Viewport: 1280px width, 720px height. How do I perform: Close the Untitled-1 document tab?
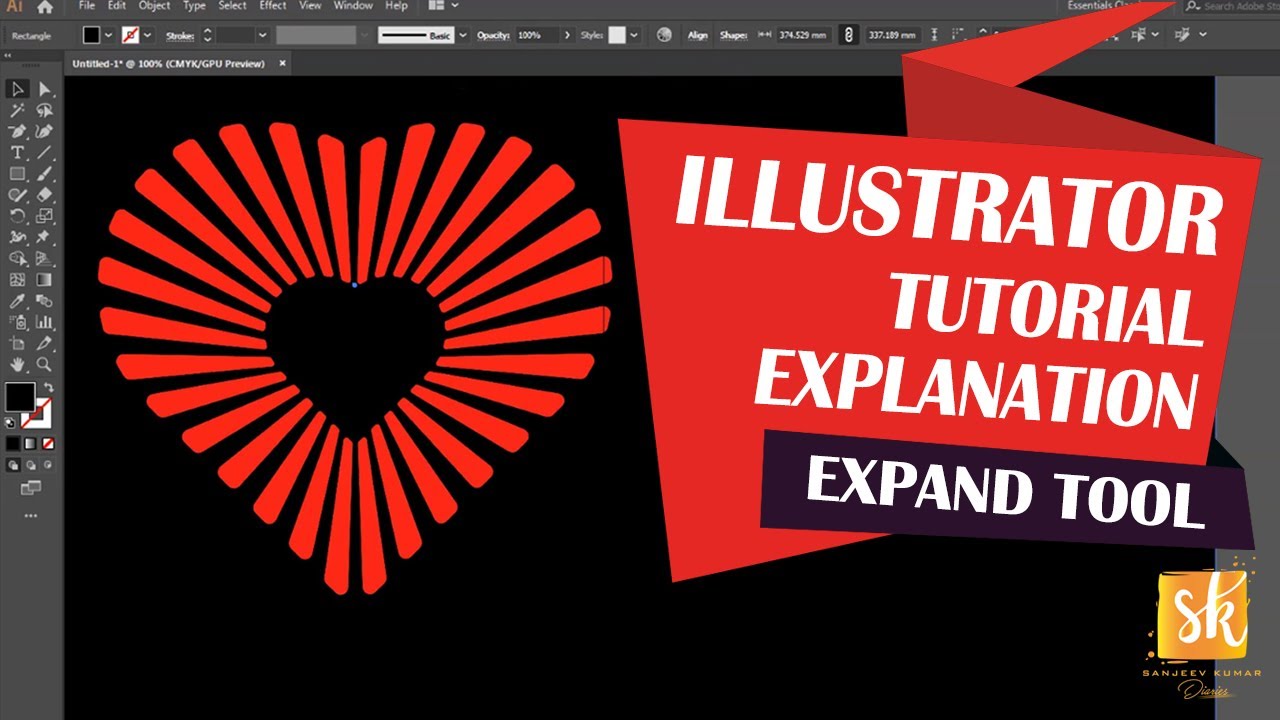tap(282, 64)
